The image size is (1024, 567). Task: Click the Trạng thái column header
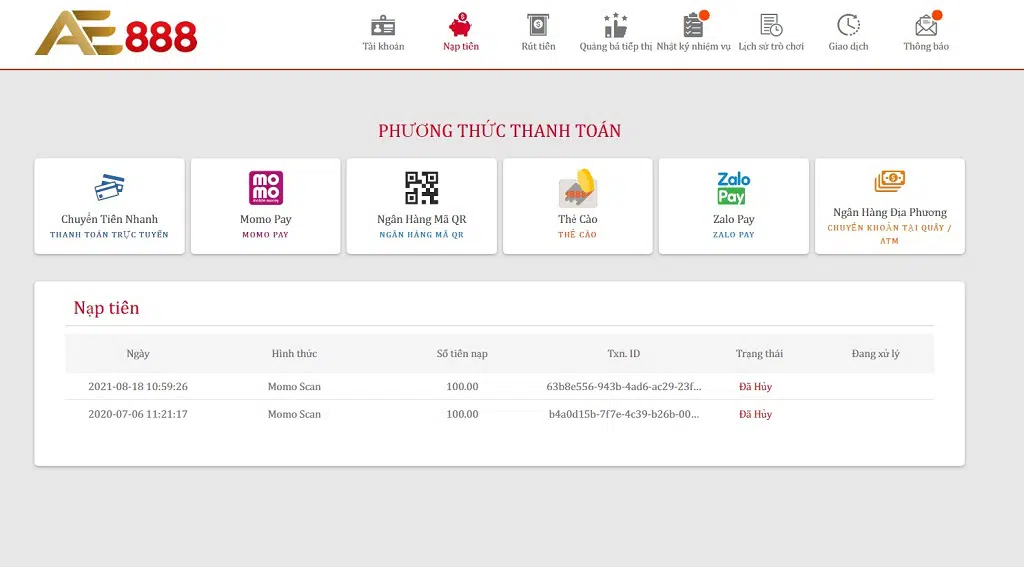pos(759,353)
